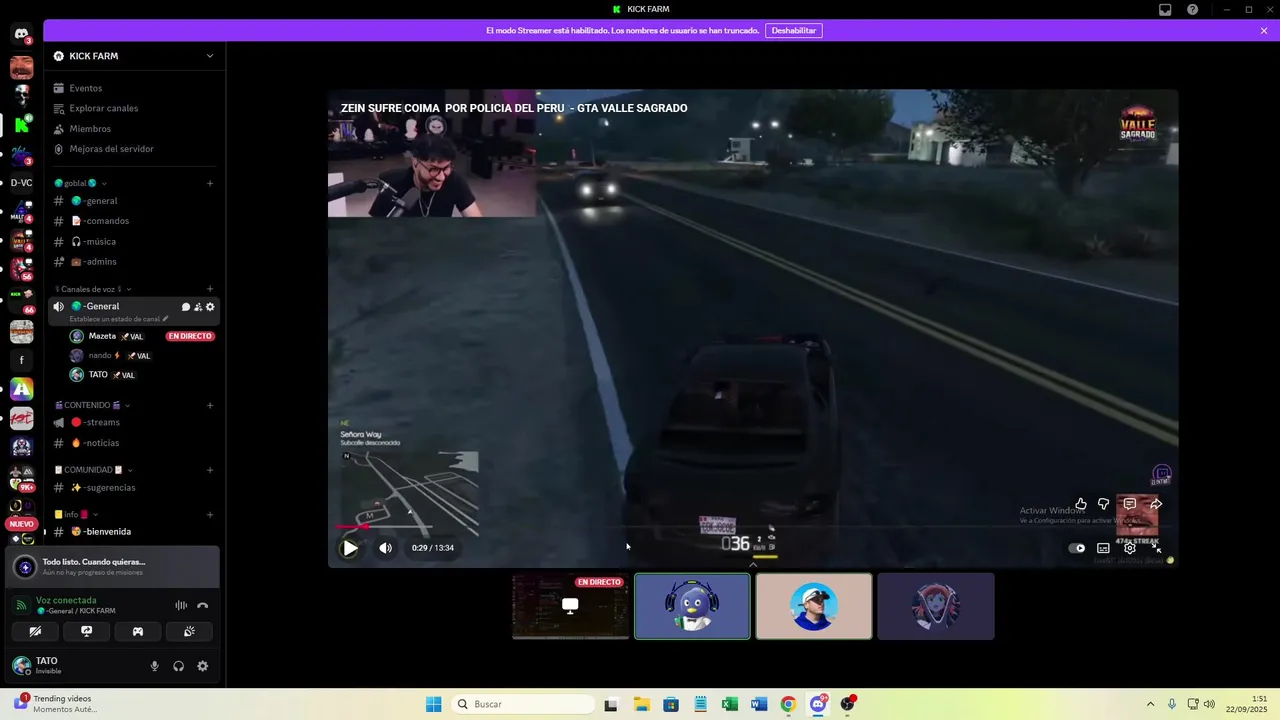Add channel to COMUNIDAD category
Viewport: 1280px width, 720px height.
coord(210,470)
